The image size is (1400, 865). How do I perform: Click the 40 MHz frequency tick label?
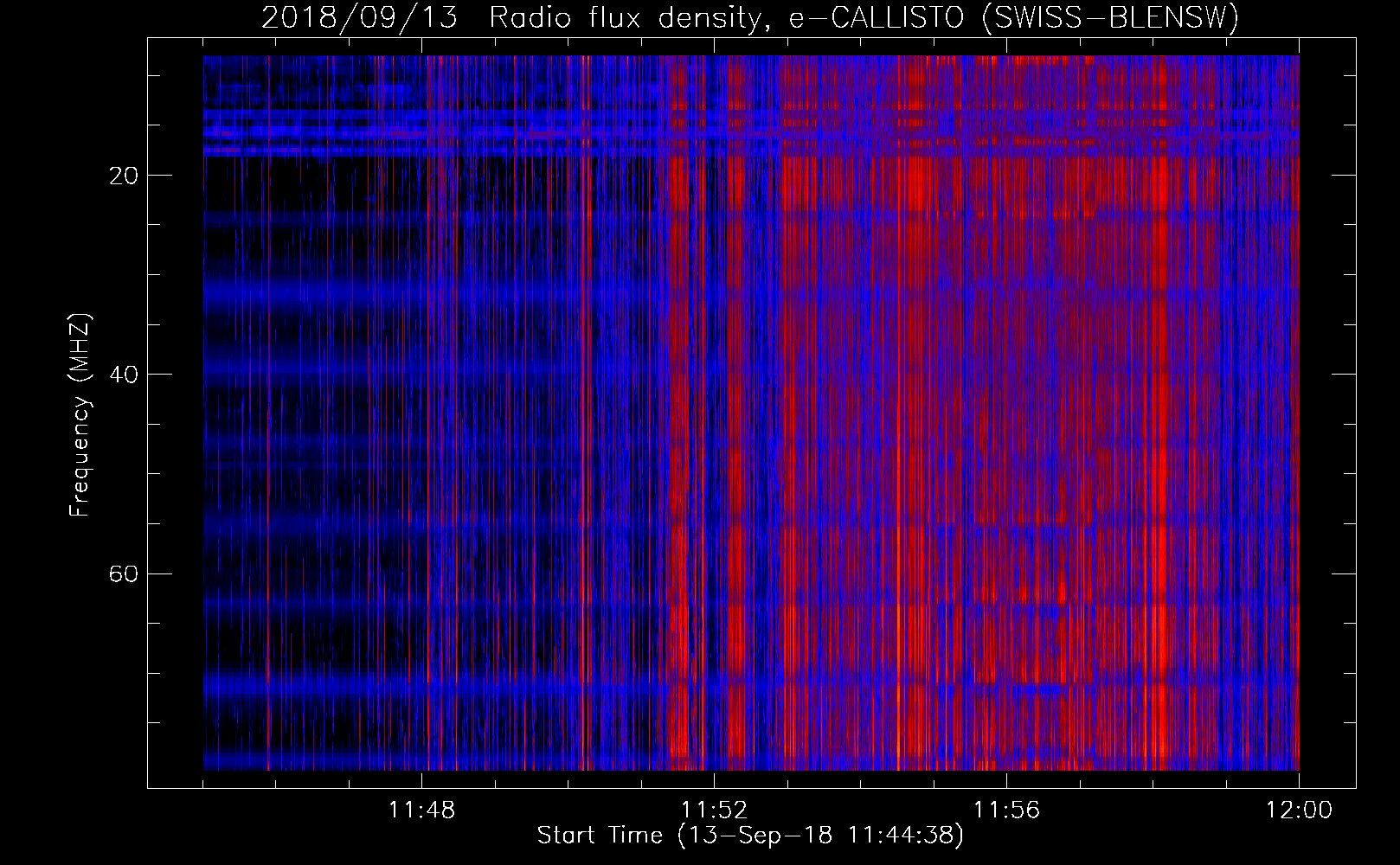tap(124, 375)
